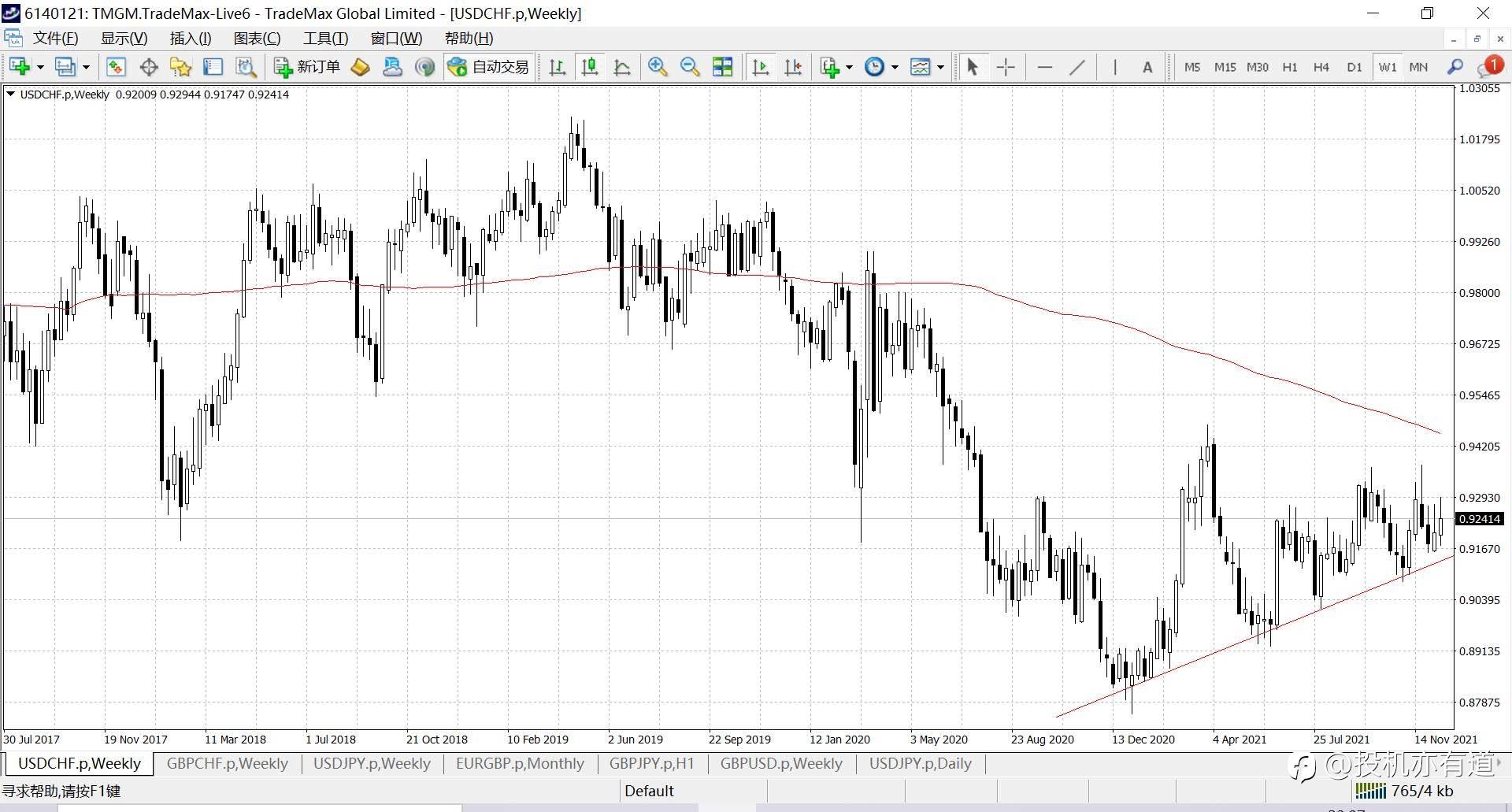Toggle chart shift from the right border

tap(793, 67)
